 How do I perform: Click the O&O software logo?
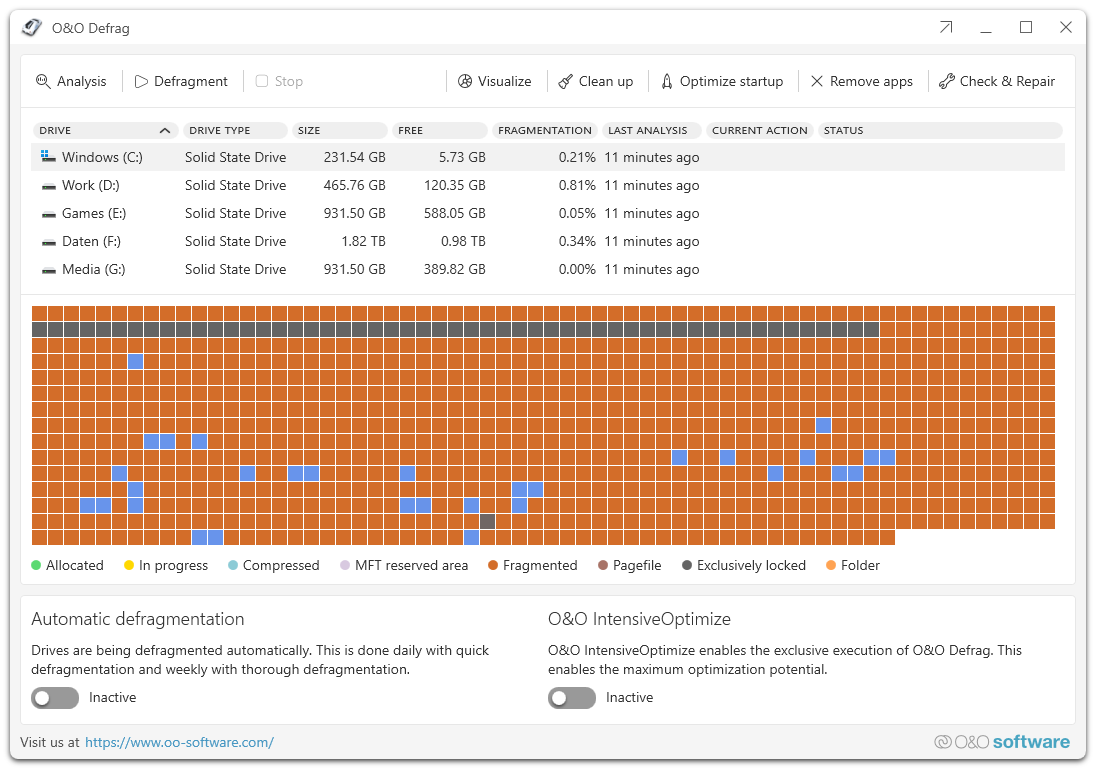point(1001,742)
